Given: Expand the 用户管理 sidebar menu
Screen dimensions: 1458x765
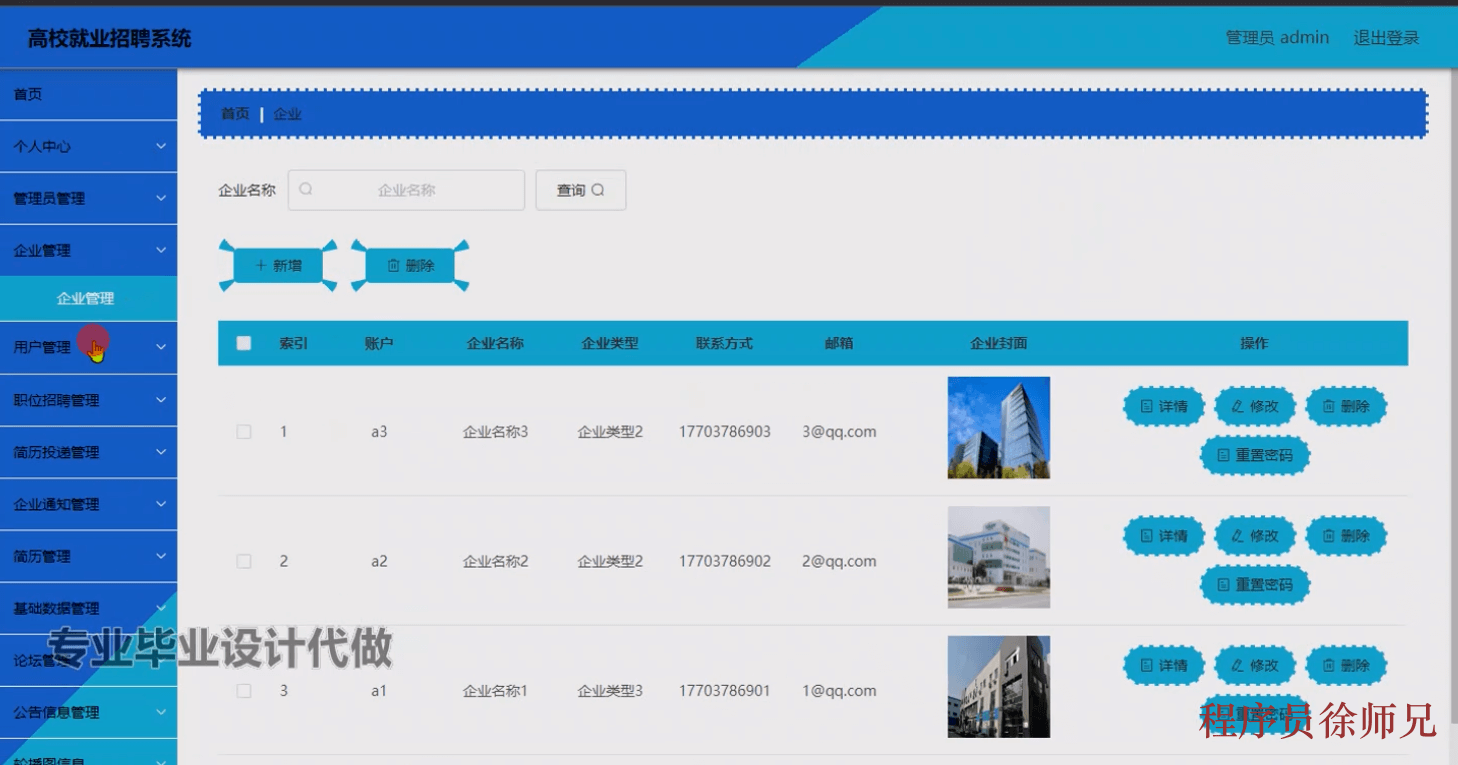Looking at the screenshot, I should click(89, 347).
